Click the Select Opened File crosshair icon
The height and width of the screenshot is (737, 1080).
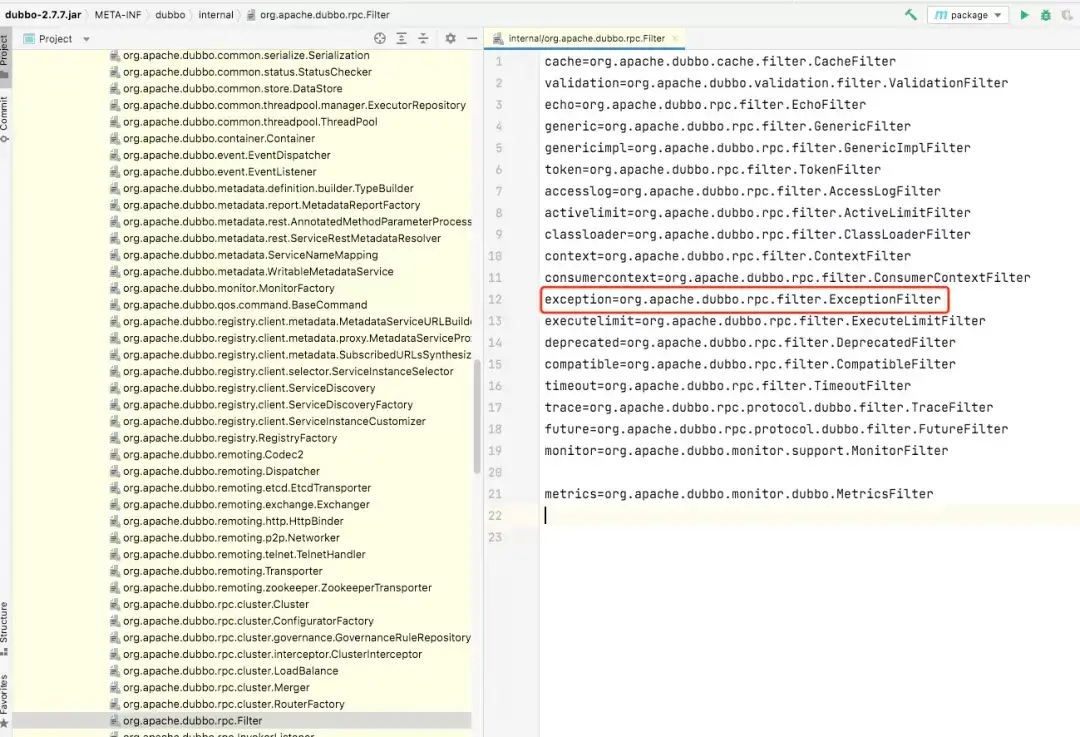click(x=380, y=39)
